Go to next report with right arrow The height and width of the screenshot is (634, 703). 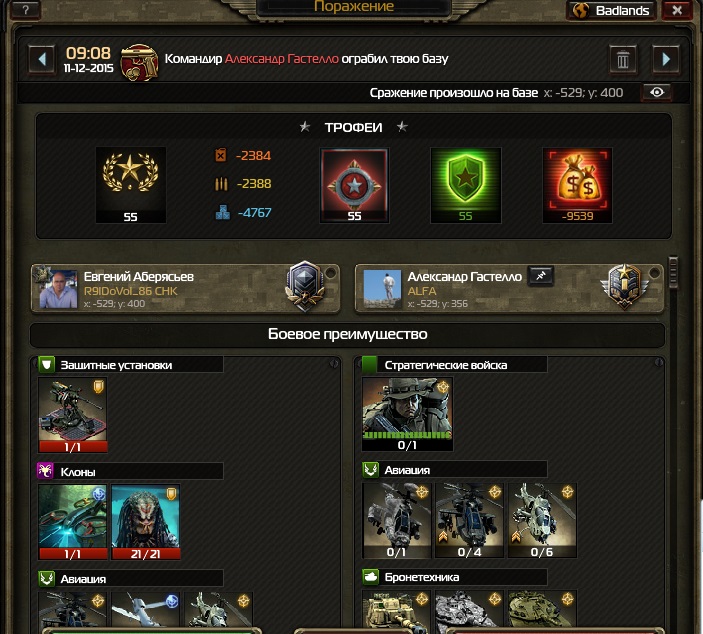click(666, 59)
